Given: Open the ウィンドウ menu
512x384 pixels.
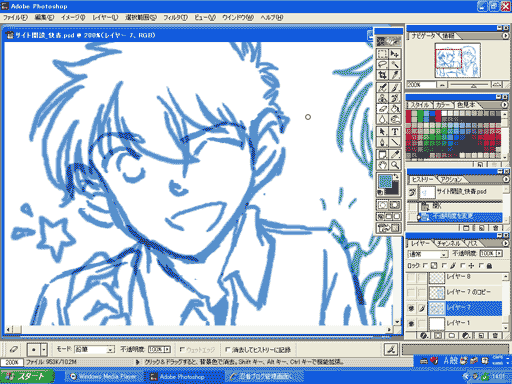Looking at the screenshot, I should [238, 17].
